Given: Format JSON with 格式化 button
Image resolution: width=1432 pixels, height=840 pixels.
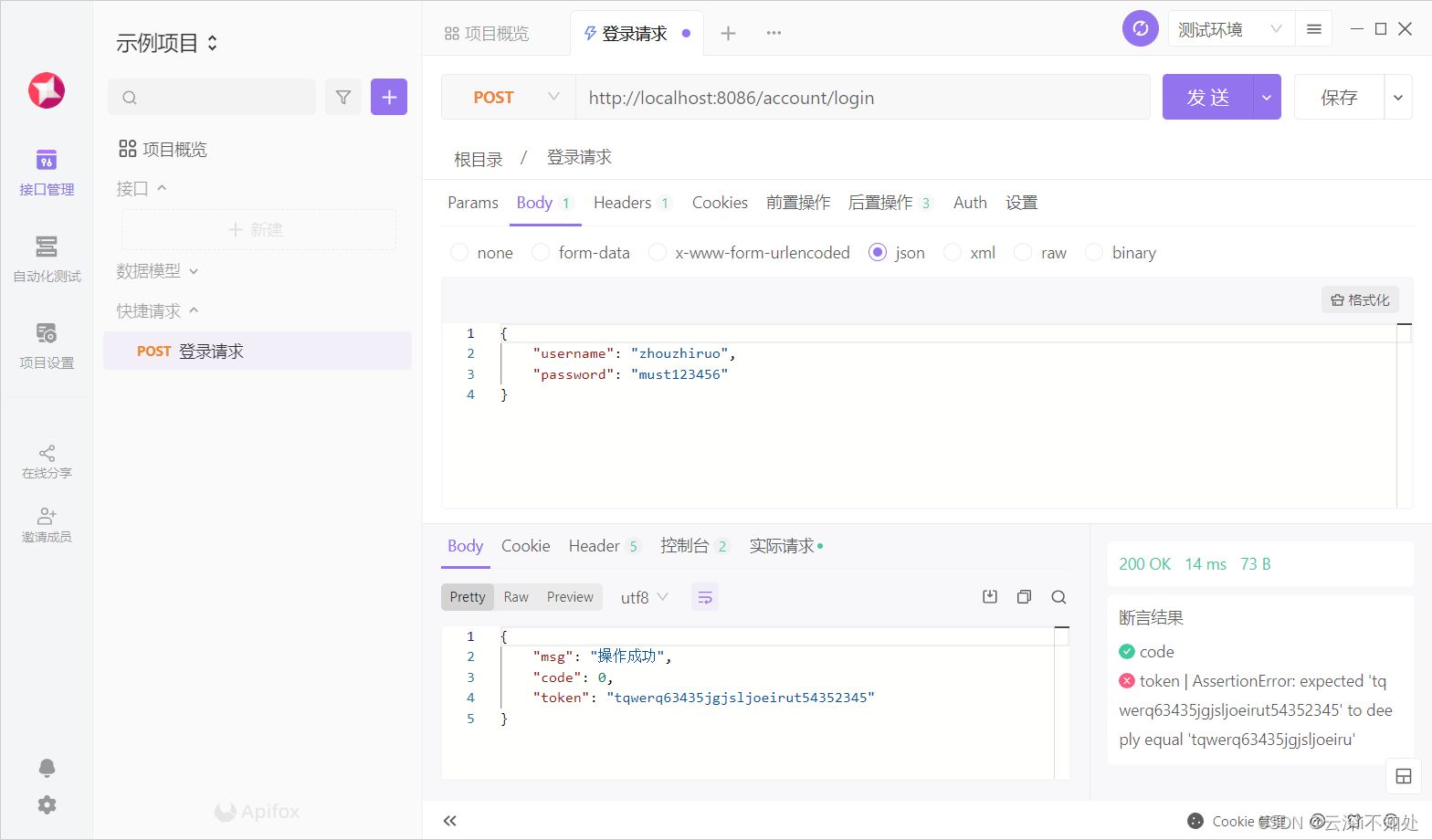Looking at the screenshot, I should point(1360,300).
